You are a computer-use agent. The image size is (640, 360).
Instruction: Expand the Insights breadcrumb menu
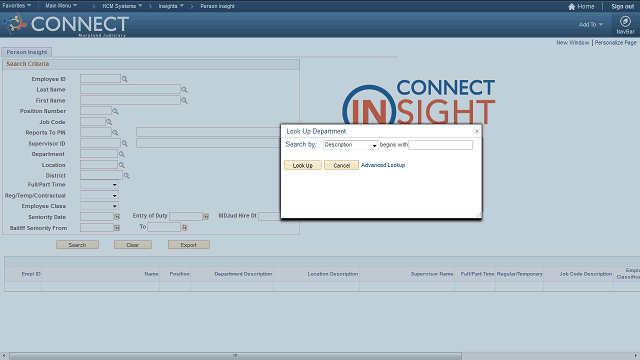click(171, 6)
